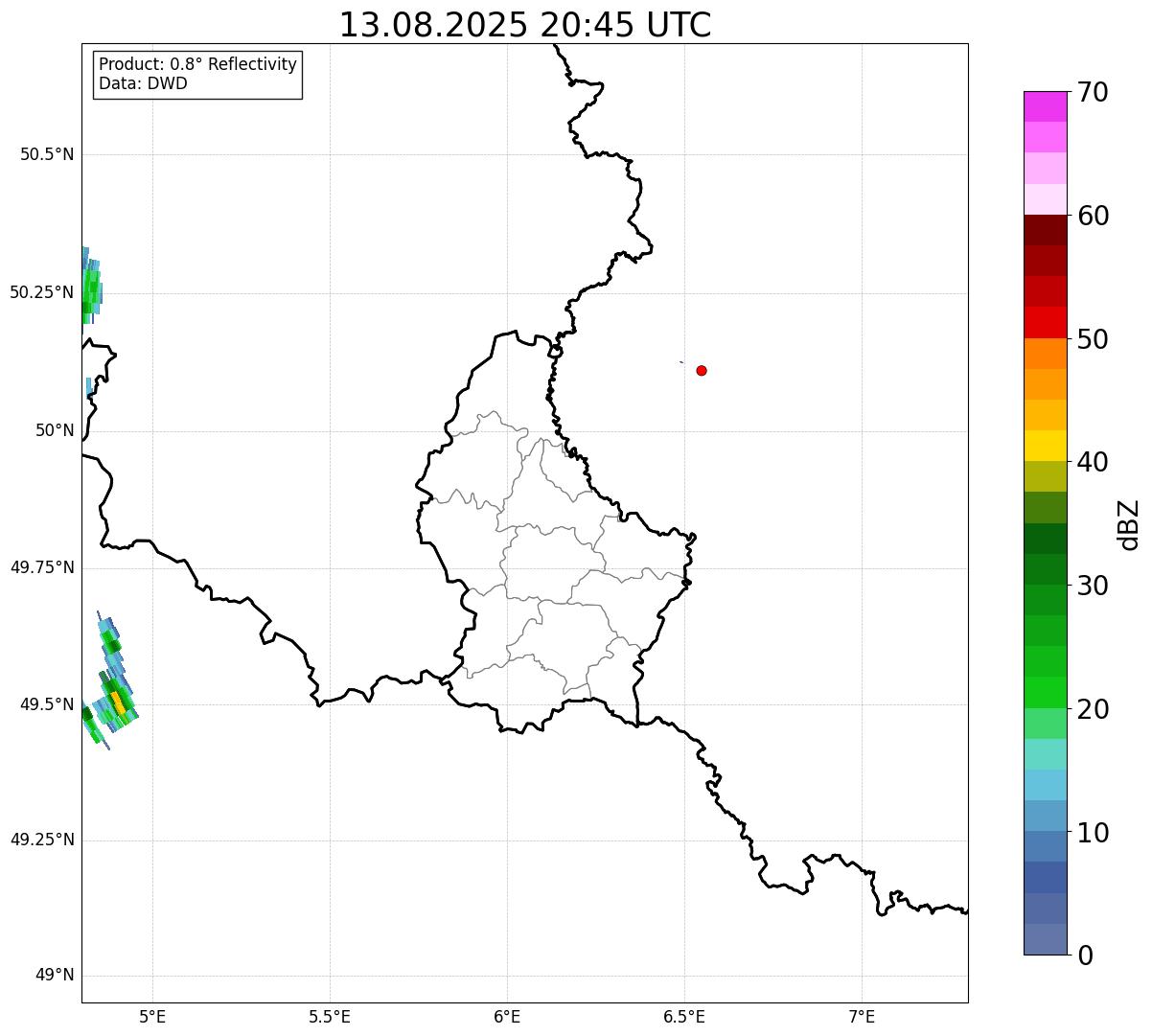Click the latitude label 50.25°N

click(x=42, y=292)
